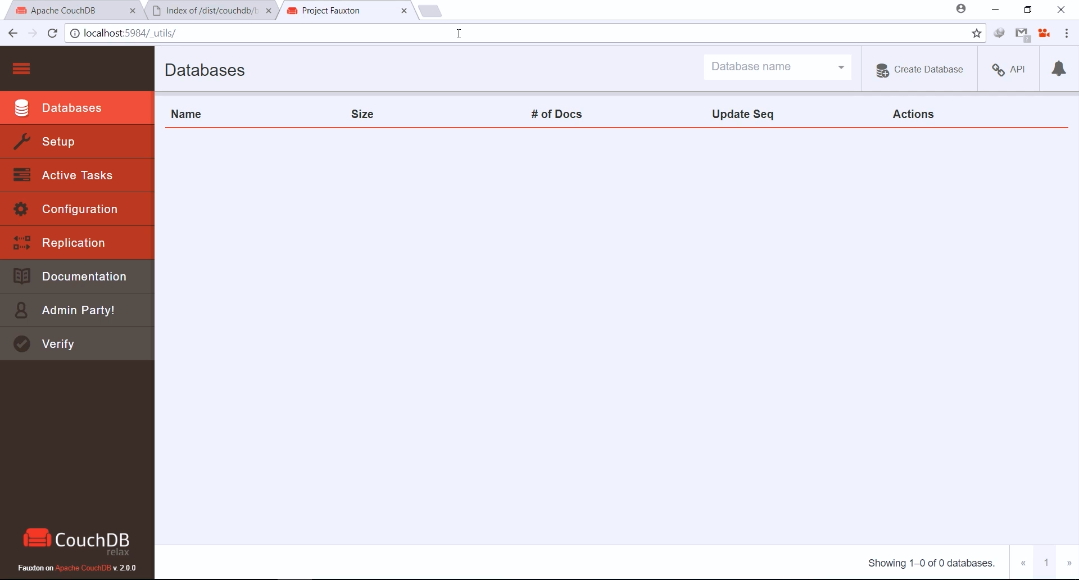Image resolution: width=1079 pixels, height=580 pixels.
Task: Go to the last page with double-arrow control
Action: [x=1068, y=562]
